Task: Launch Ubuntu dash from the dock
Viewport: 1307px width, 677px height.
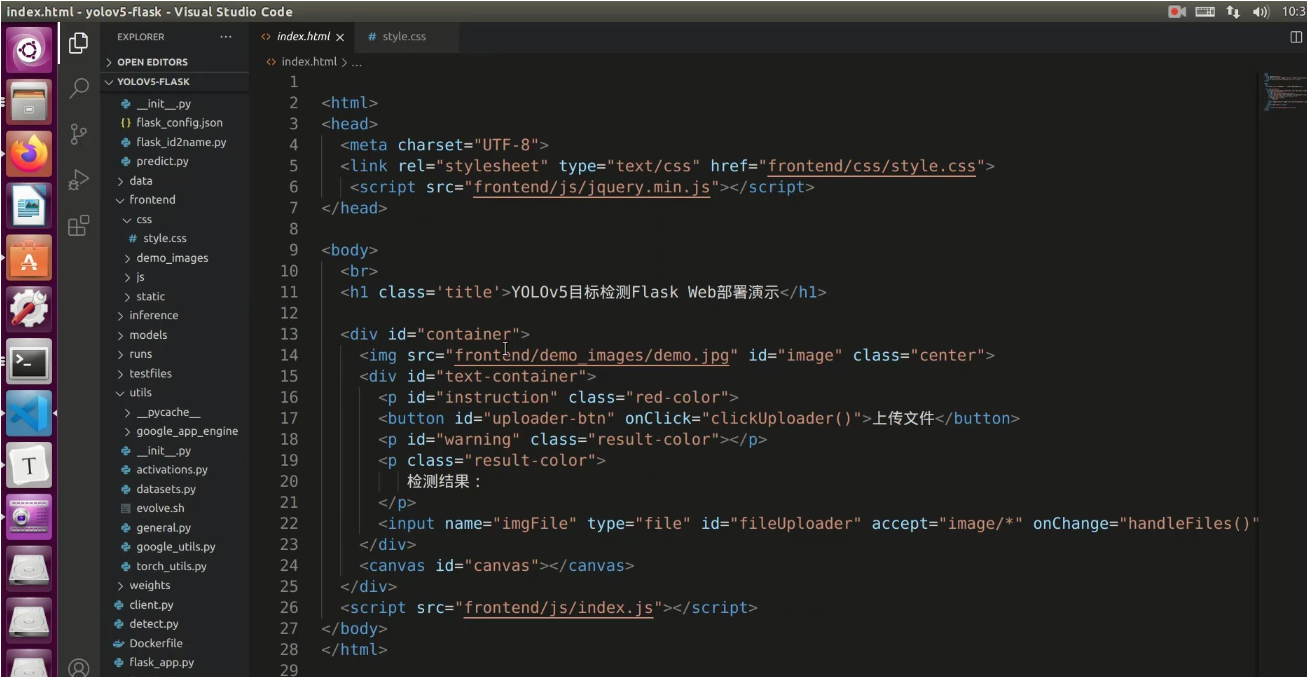Action: point(29,50)
